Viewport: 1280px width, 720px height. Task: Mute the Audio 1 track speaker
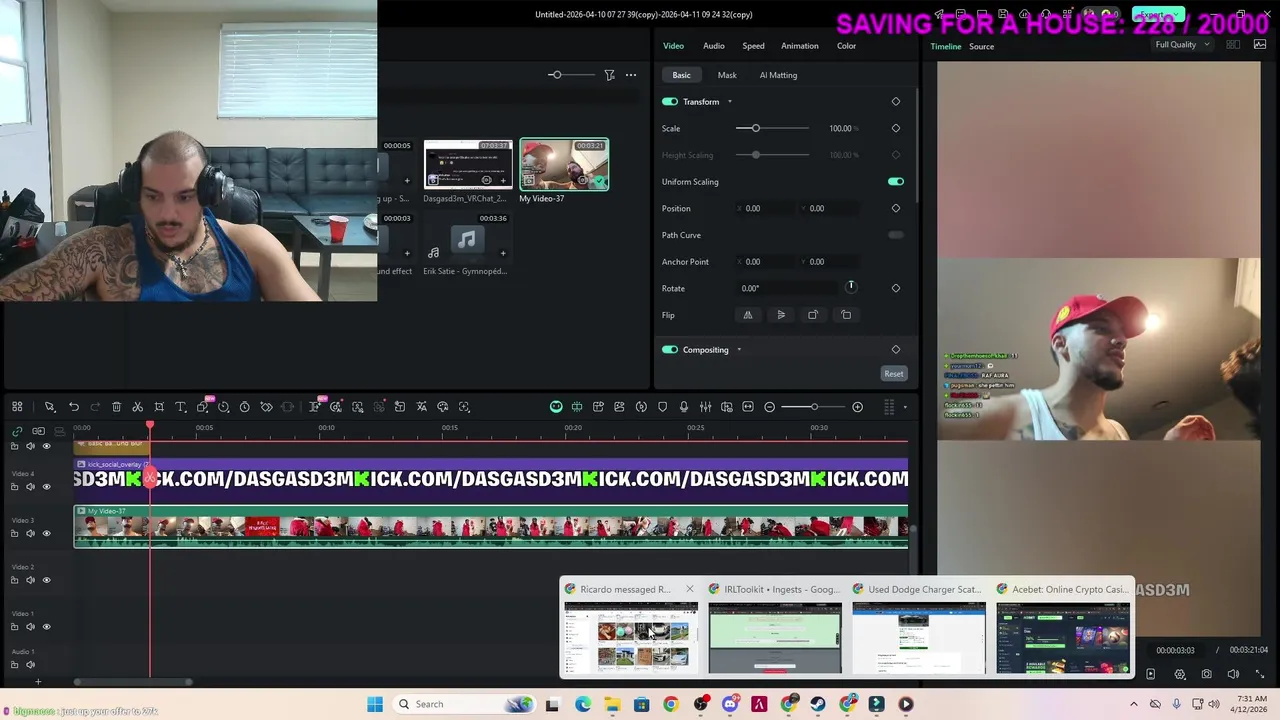click(30, 665)
